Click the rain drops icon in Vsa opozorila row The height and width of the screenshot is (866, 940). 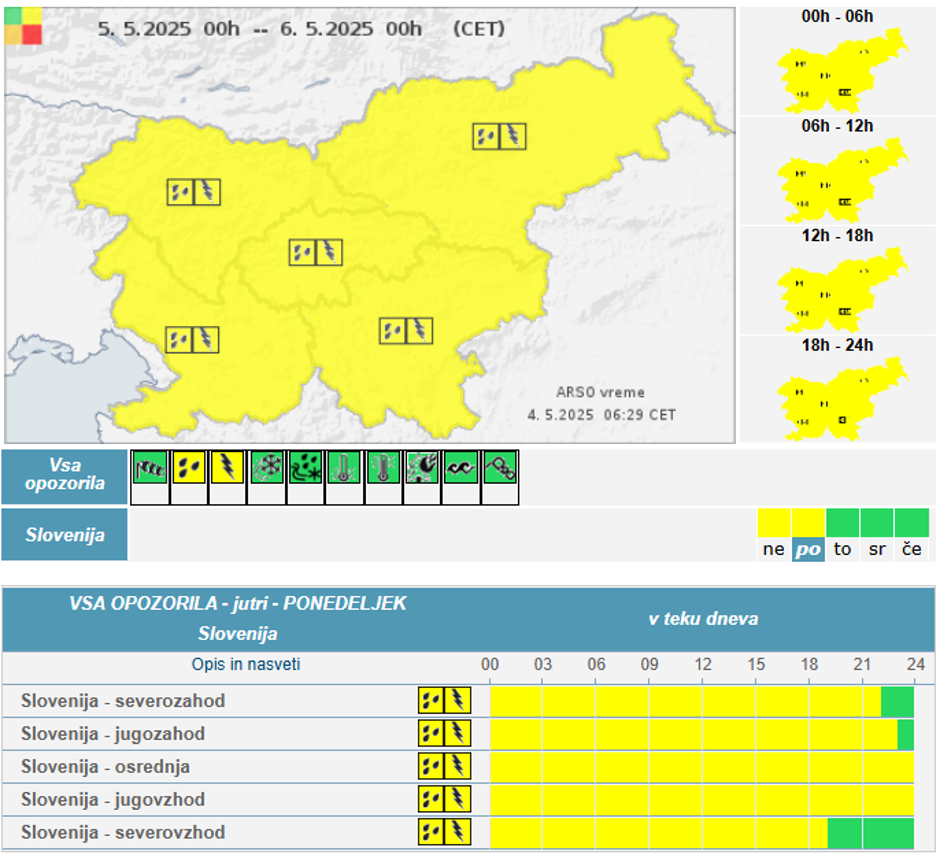[189, 468]
